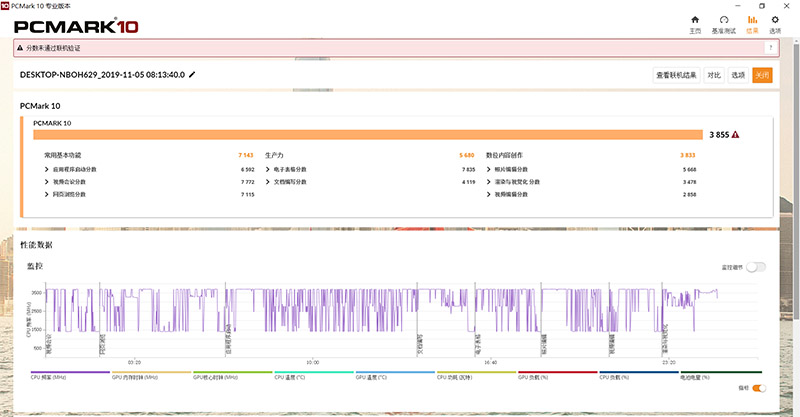Image resolution: width=800 pixels, height=417 pixels.
Task: Click the help question mark in warning banner
Action: click(771, 48)
